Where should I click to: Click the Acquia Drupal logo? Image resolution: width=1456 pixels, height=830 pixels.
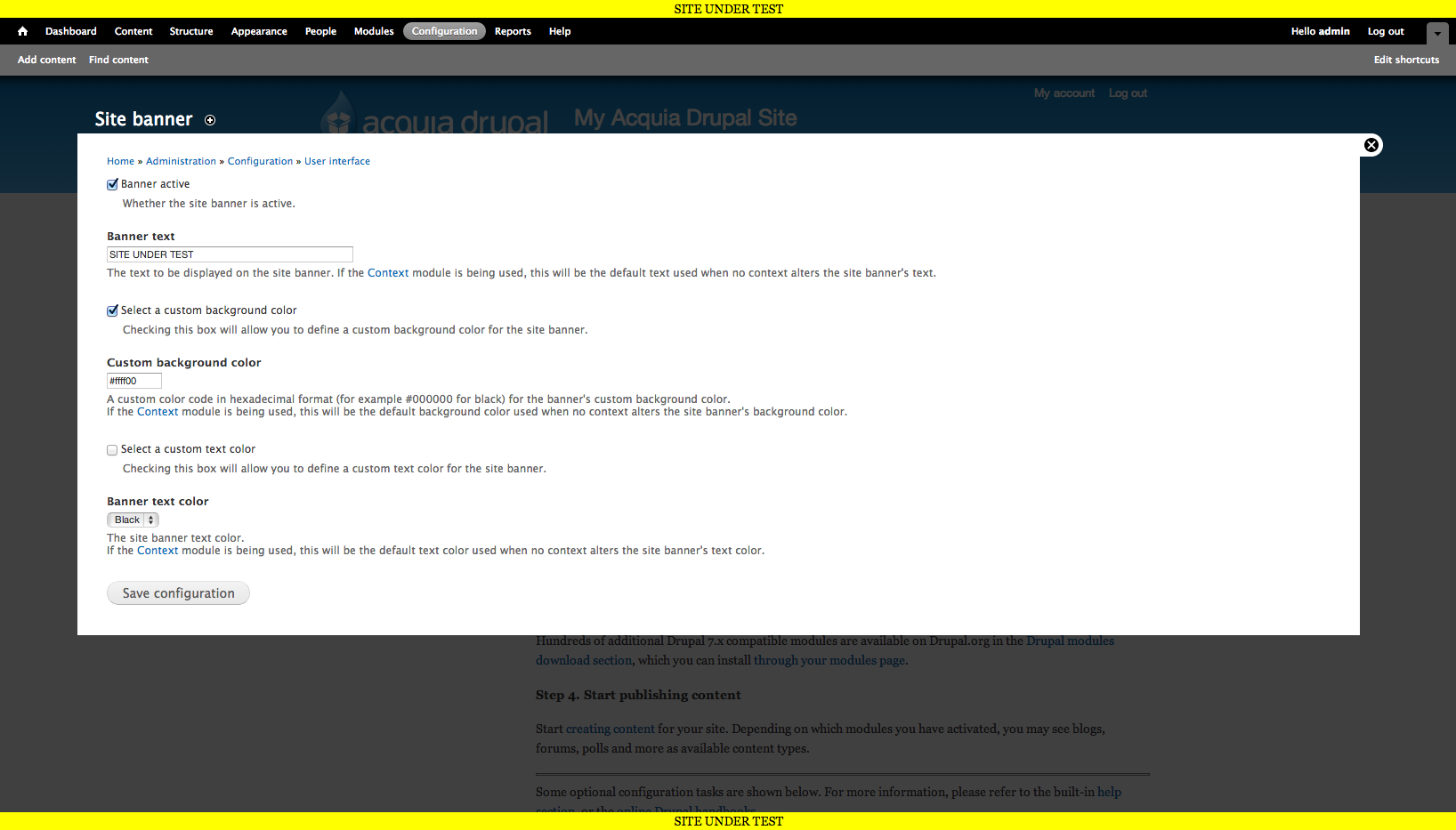click(435, 112)
